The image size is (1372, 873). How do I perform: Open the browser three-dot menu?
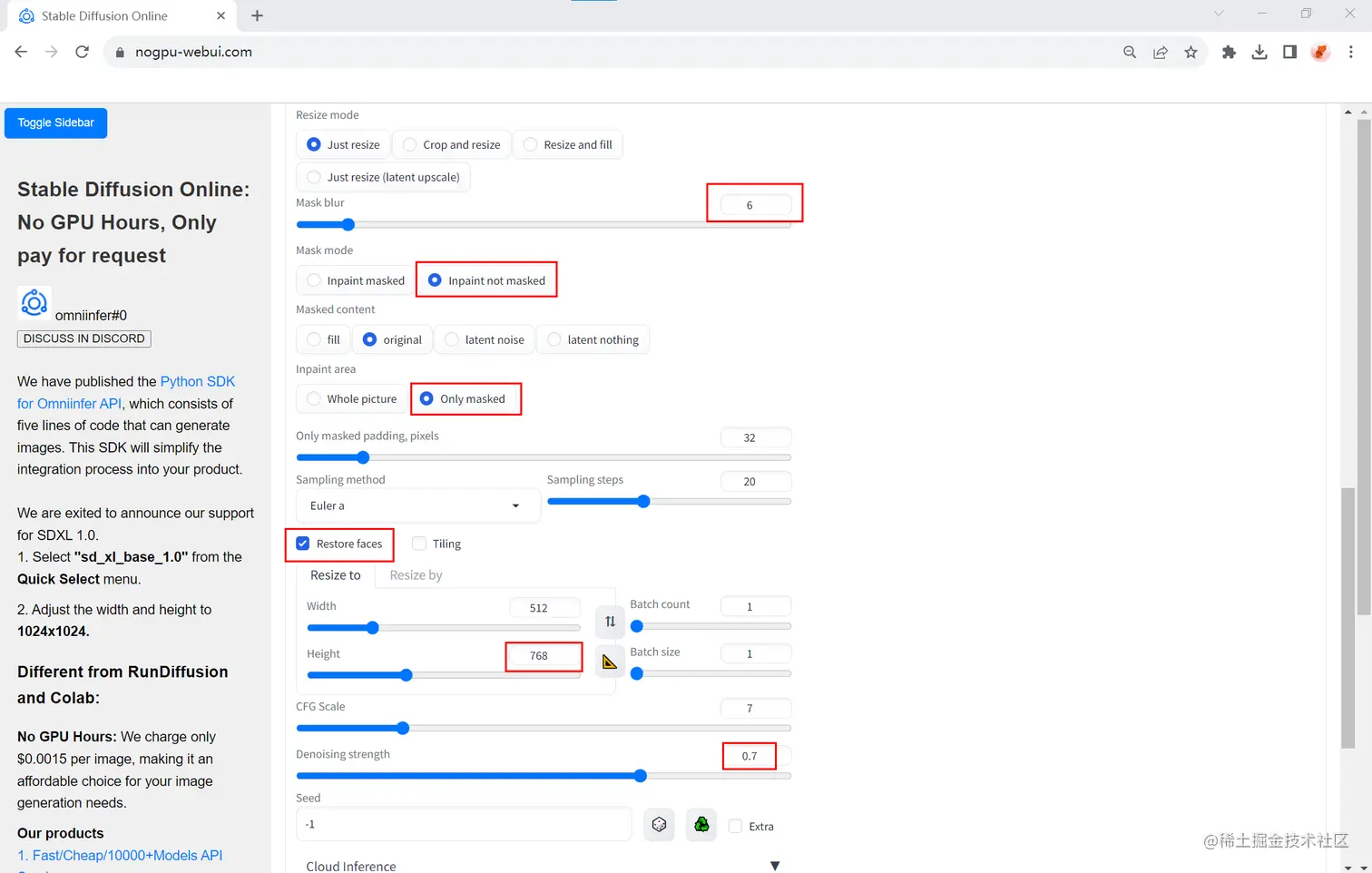click(x=1351, y=52)
